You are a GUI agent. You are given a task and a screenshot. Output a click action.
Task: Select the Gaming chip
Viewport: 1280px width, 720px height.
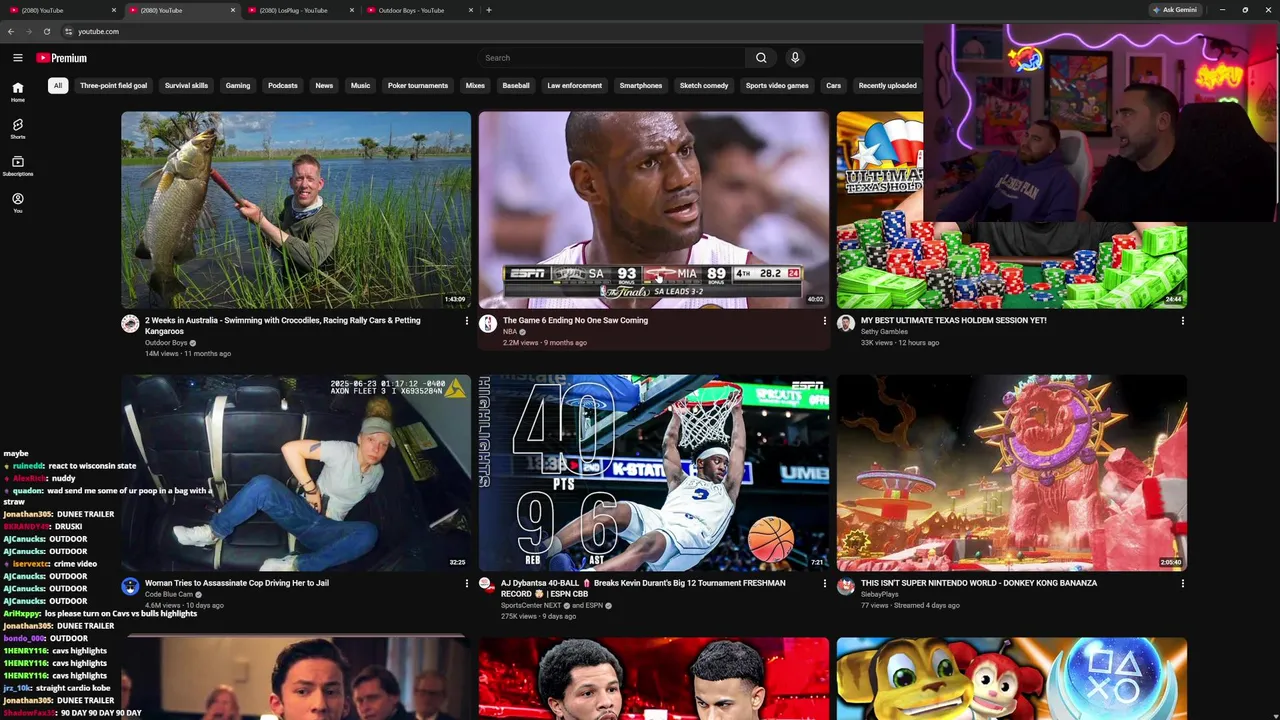238,86
